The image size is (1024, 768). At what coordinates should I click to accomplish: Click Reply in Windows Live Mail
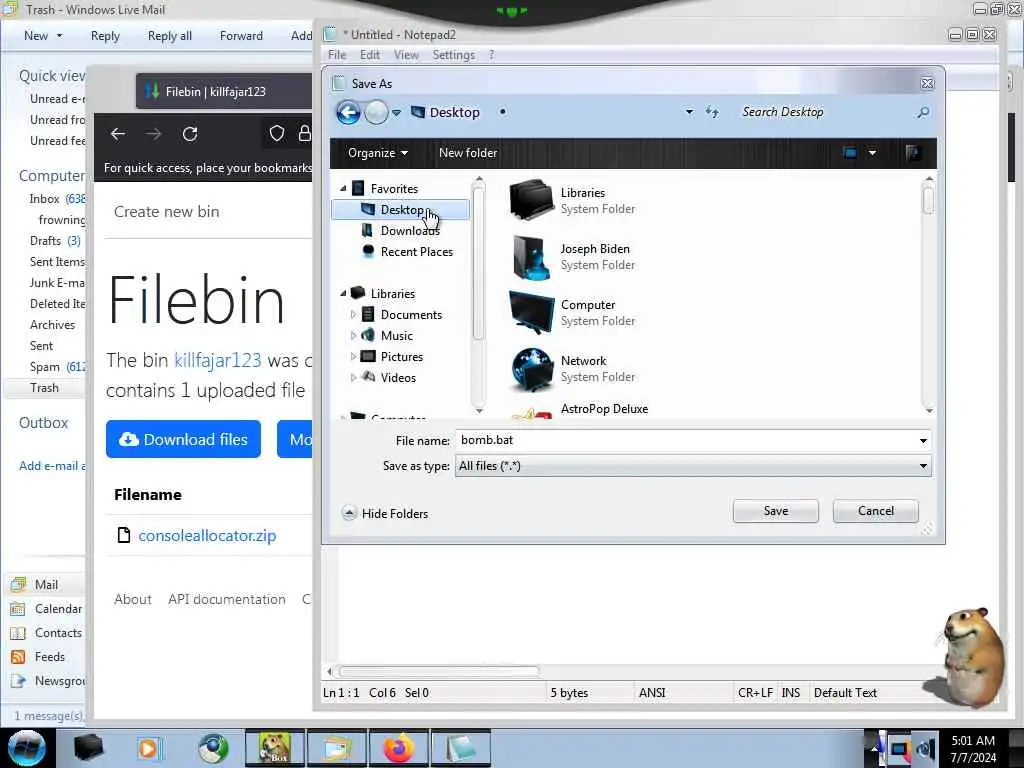pos(105,36)
